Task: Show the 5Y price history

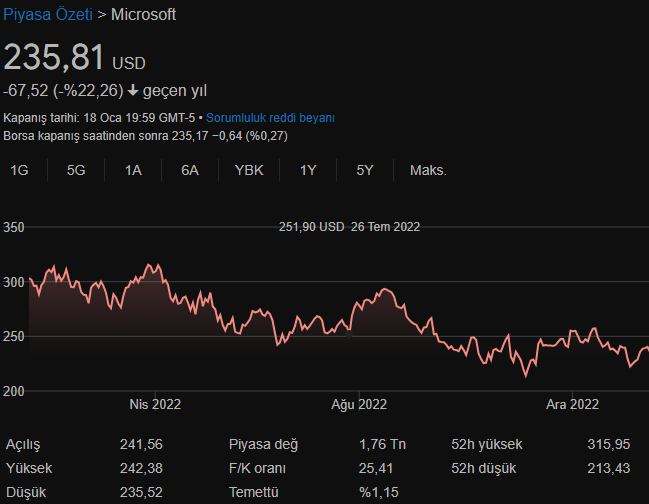Action: click(365, 170)
